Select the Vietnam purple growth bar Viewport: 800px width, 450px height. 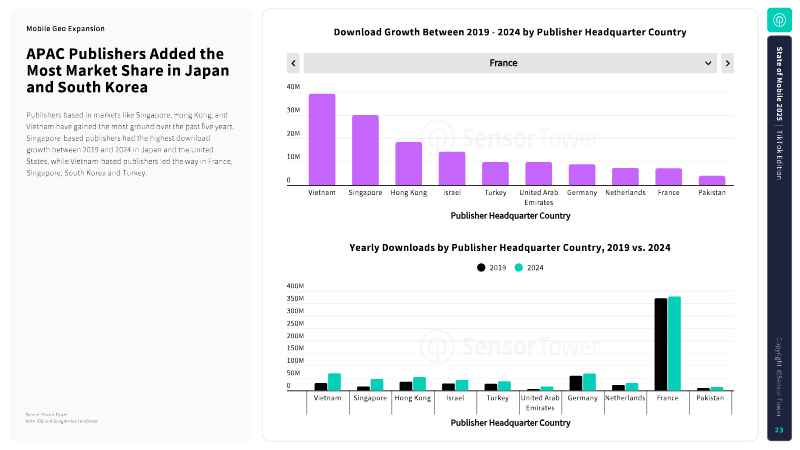click(x=322, y=139)
